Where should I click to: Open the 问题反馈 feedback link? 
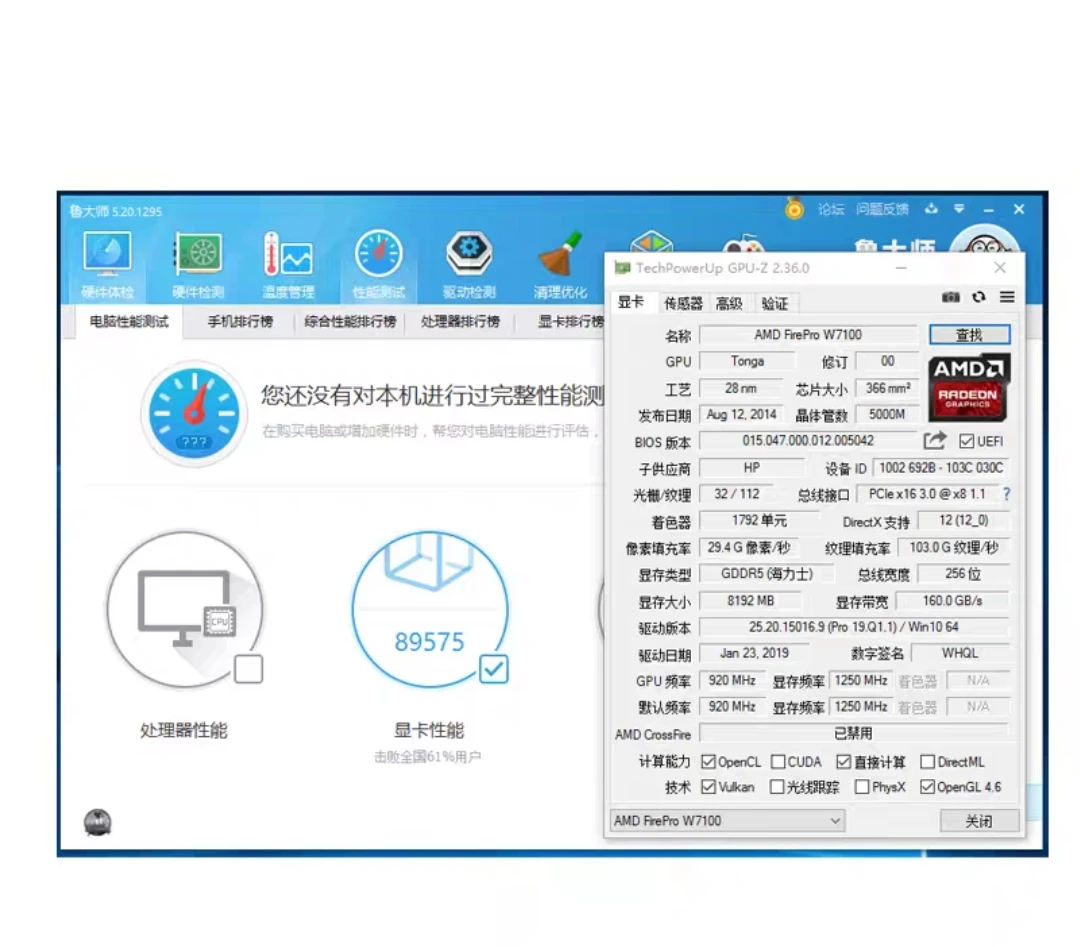pos(882,209)
